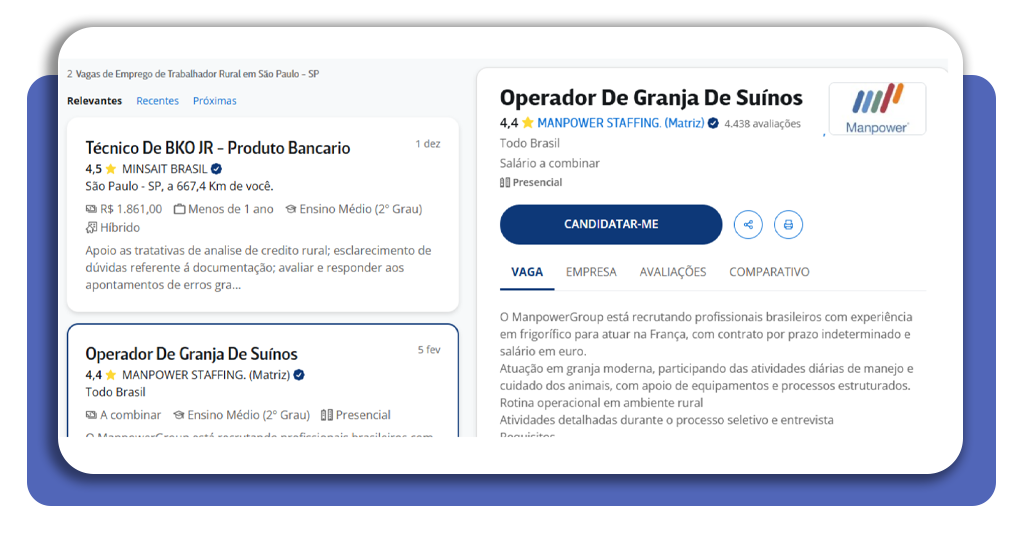Click the building icon beside Presencial in the list card

pos(327,415)
